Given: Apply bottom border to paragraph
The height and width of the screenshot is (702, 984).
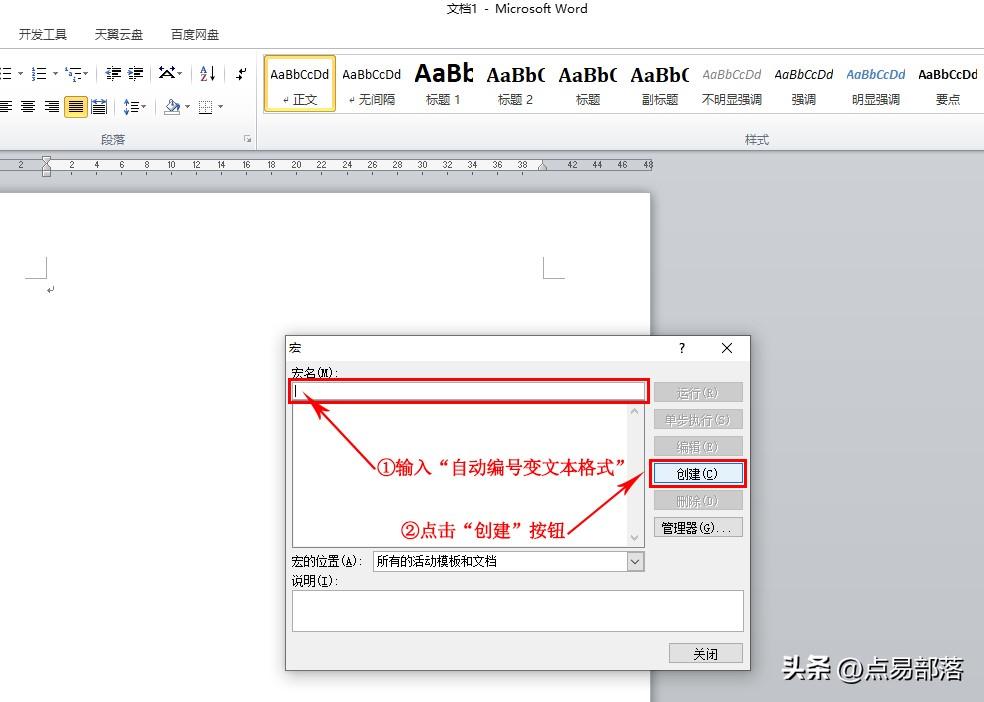Looking at the screenshot, I should click(x=205, y=107).
